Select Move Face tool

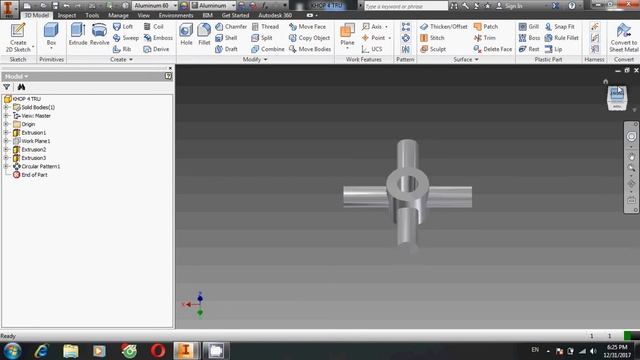(x=307, y=27)
